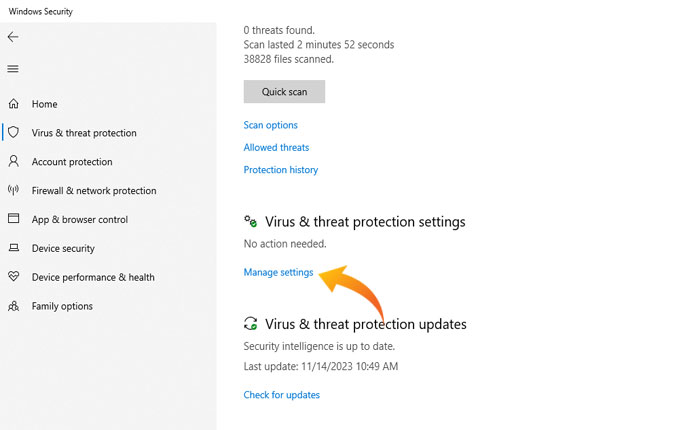This screenshot has height=430, width=700.
Task: Click Manage settings link
Action: point(278,272)
